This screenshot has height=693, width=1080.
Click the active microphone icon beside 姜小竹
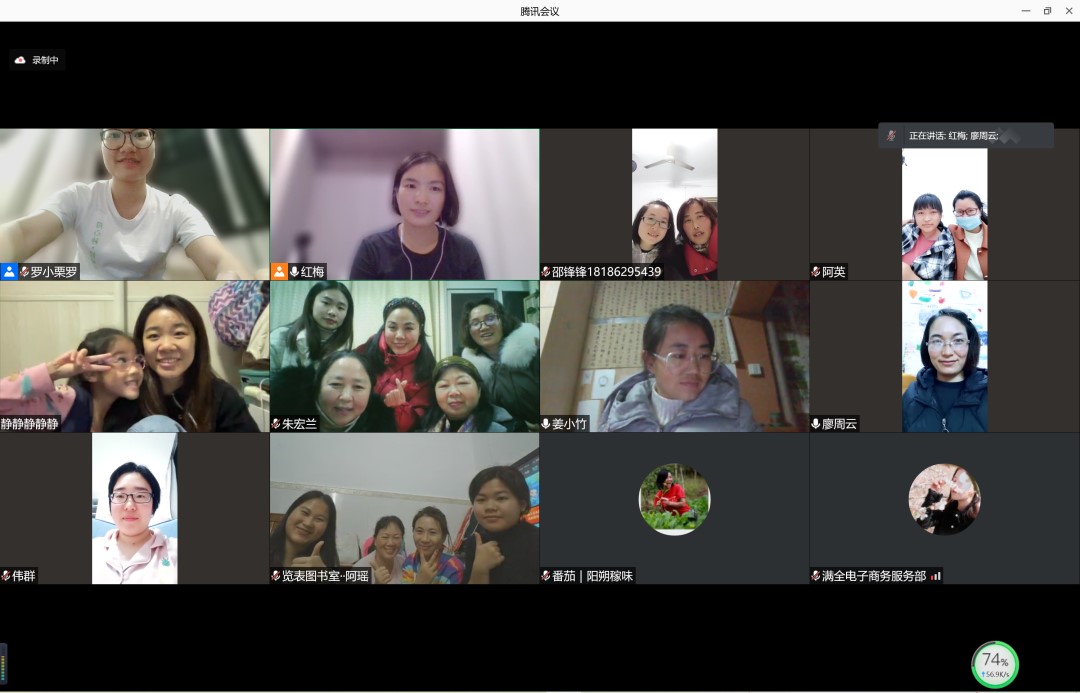pos(546,424)
